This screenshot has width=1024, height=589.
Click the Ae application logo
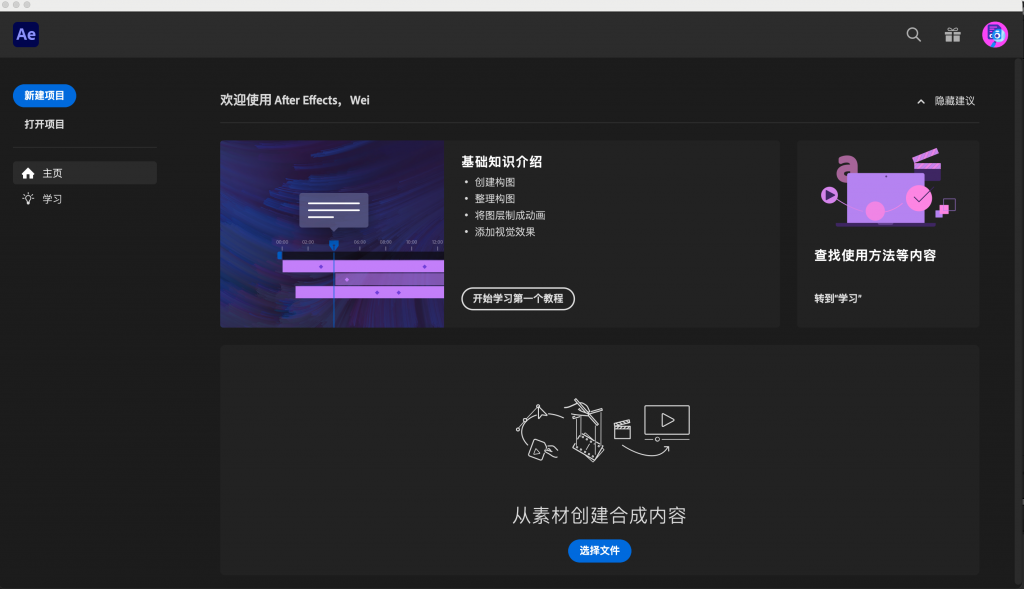(25, 34)
